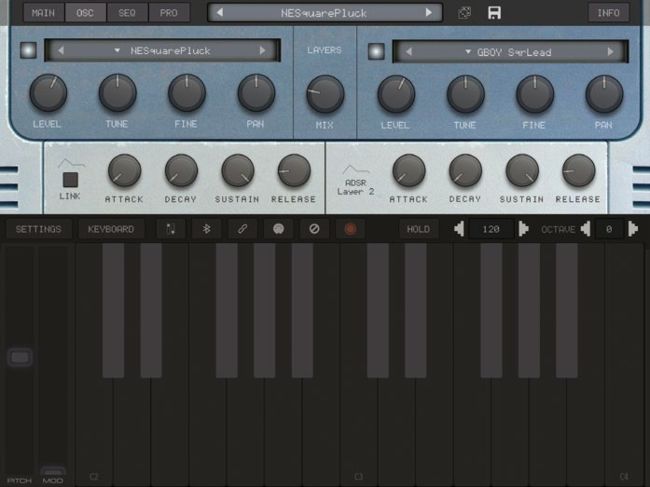
Task: Click the save preset floppy disk icon
Action: point(493,13)
